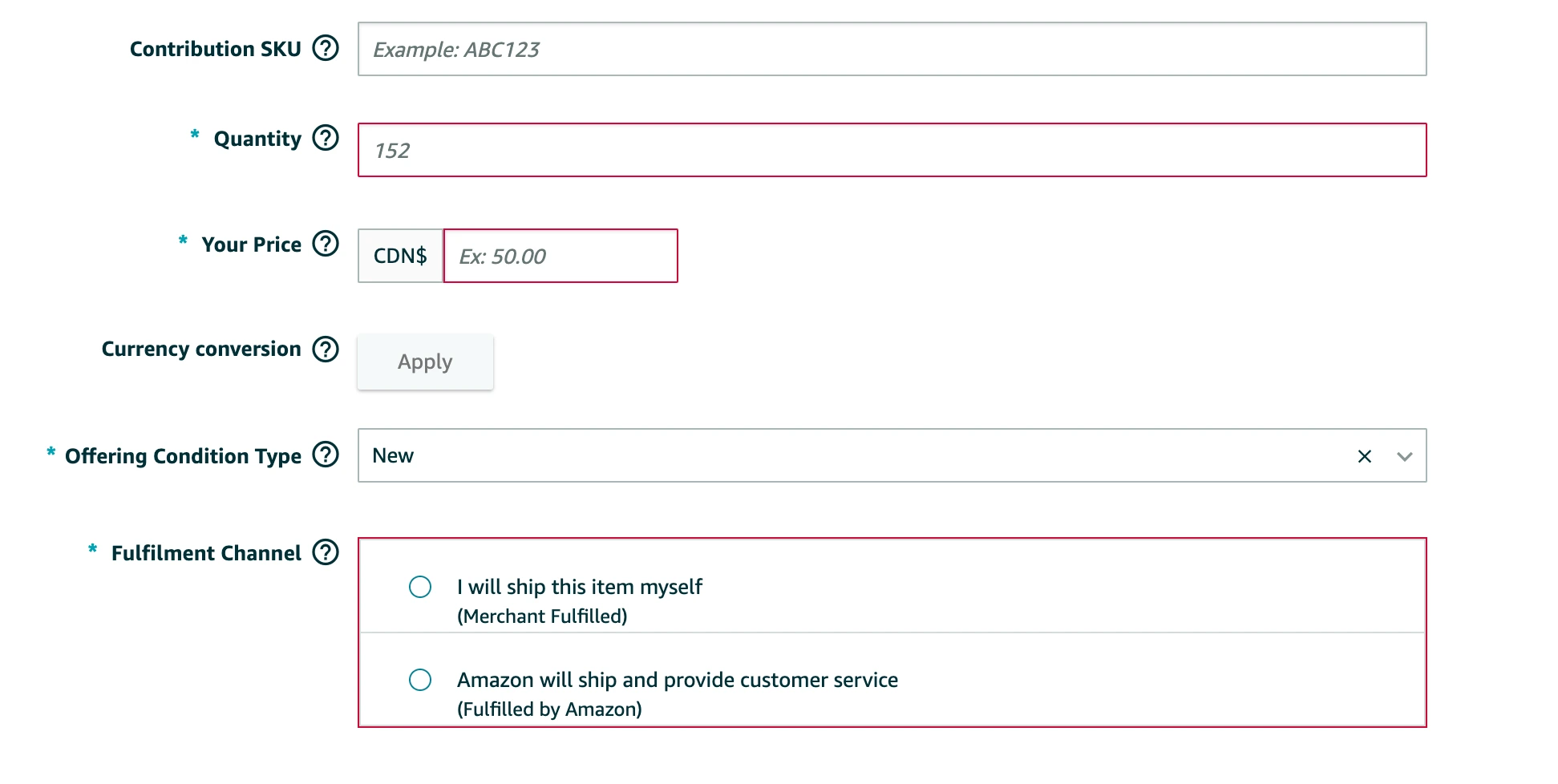View help for Offering Condition Type

[326, 455]
